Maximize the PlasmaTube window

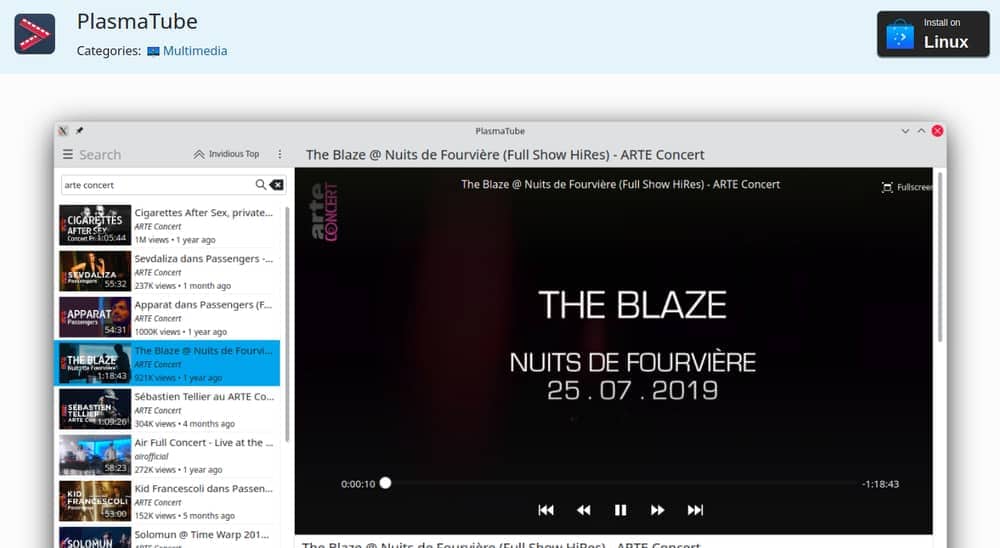pyautogui.click(x=922, y=131)
